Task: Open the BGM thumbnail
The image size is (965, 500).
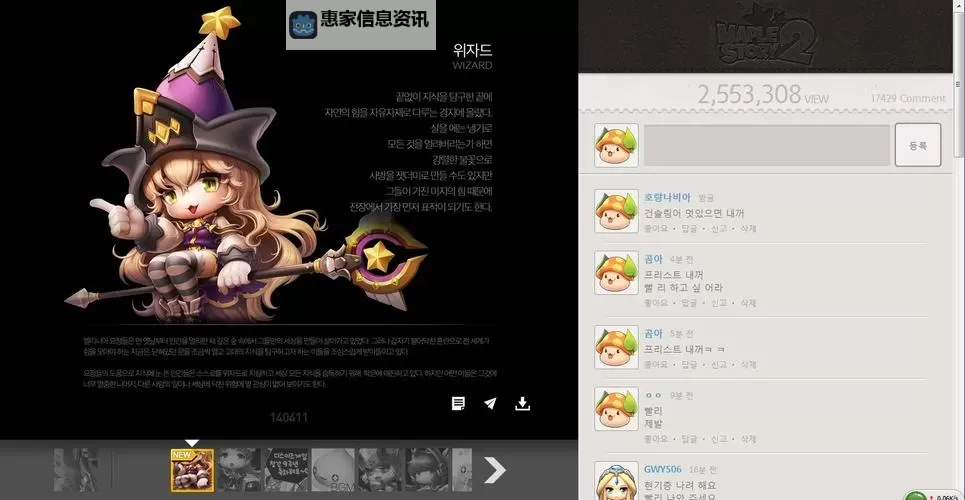Action: [333, 470]
